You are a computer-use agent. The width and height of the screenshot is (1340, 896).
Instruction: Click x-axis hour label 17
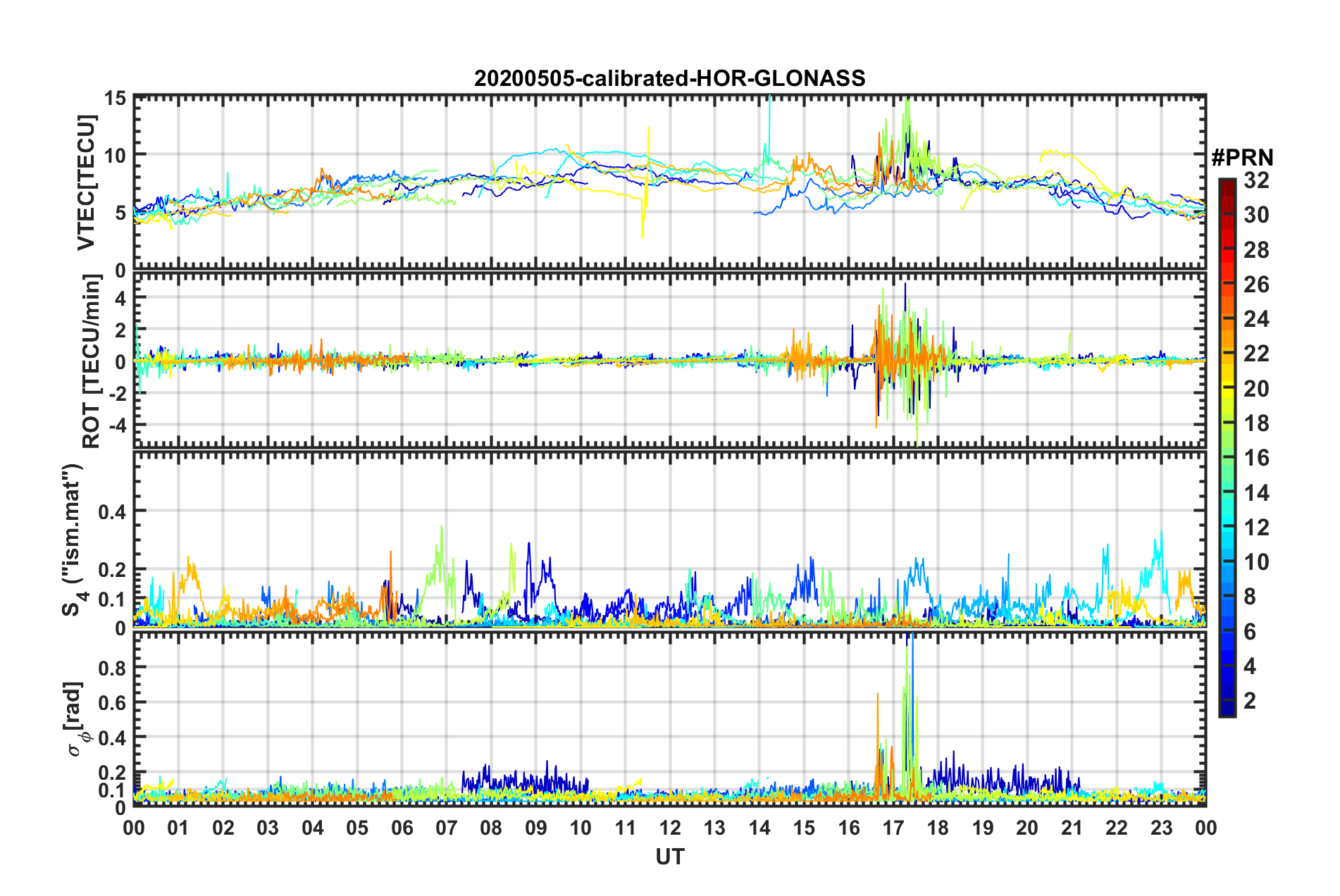point(893,828)
